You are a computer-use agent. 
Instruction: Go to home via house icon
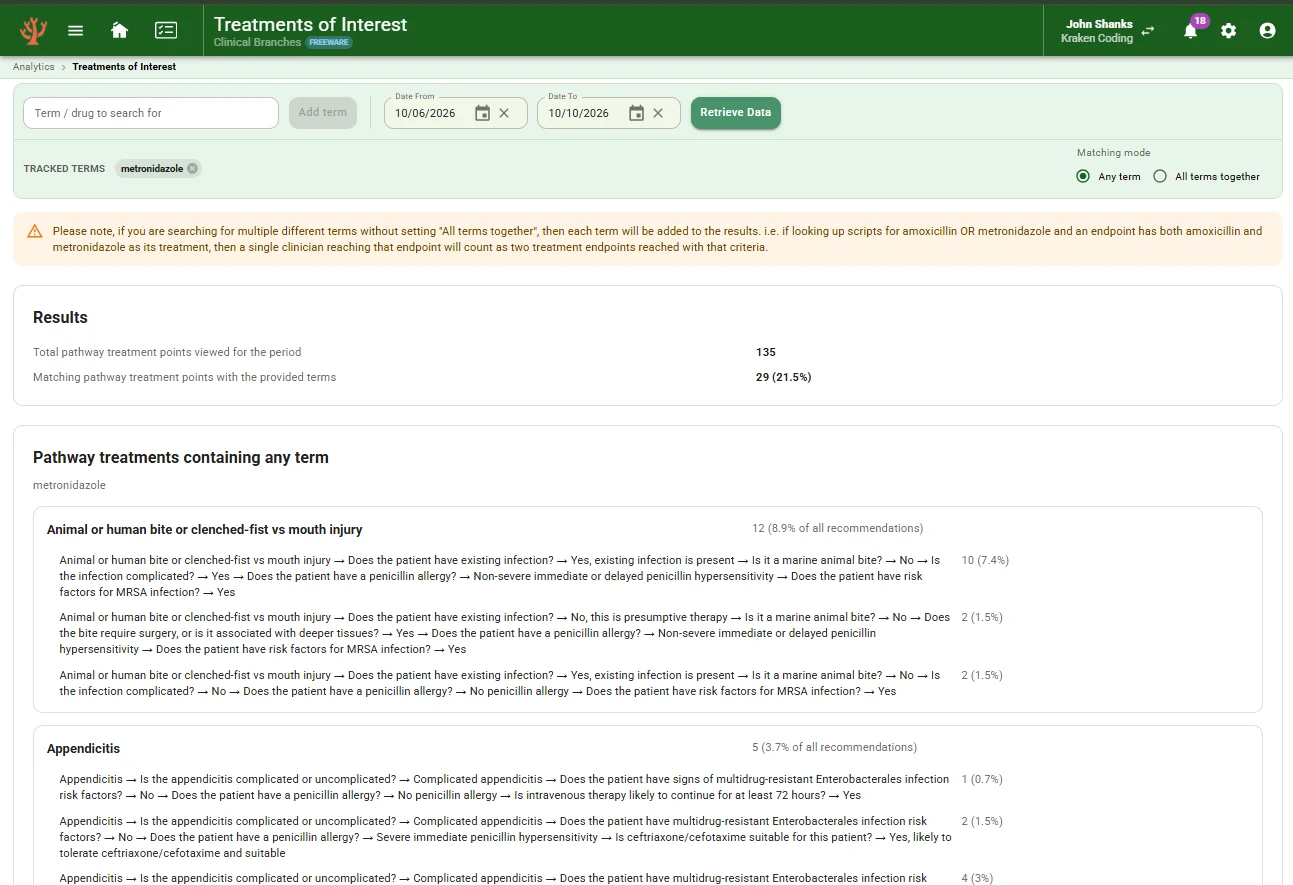tap(119, 30)
